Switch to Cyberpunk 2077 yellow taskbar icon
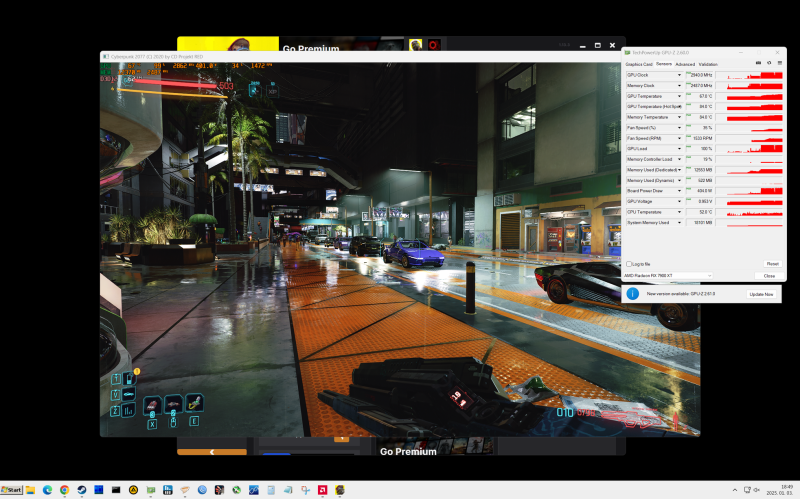The width and height of the screenshot is (800, 499). [x=340, y=490]
